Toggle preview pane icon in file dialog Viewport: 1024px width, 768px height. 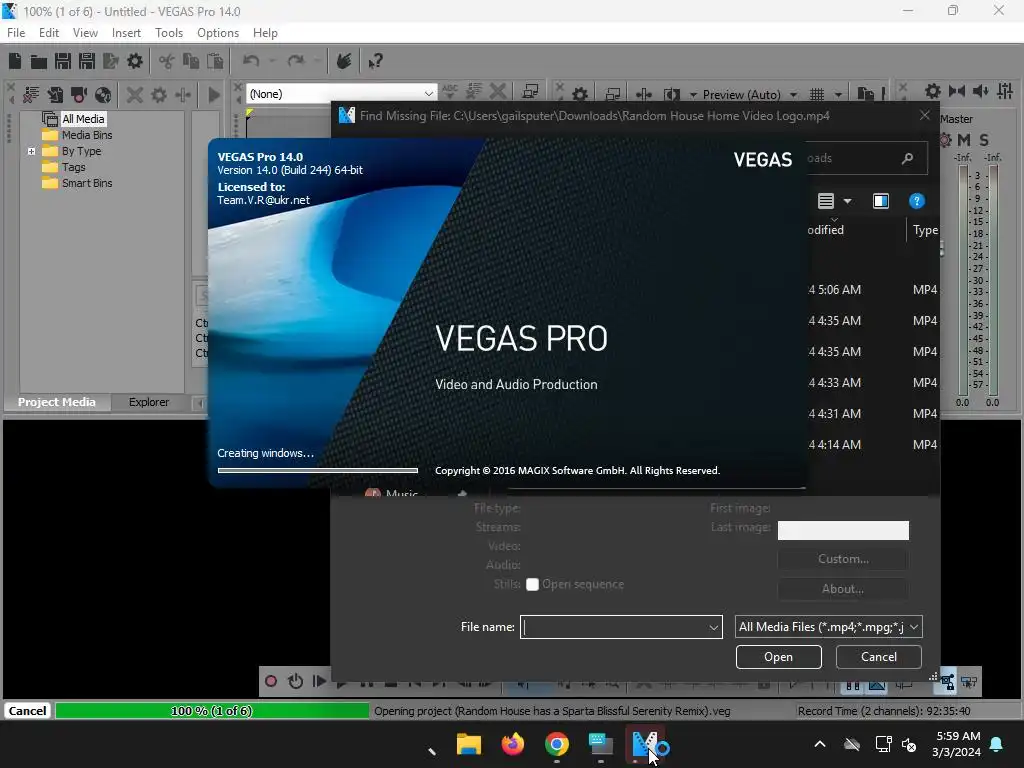pos(881,201)
